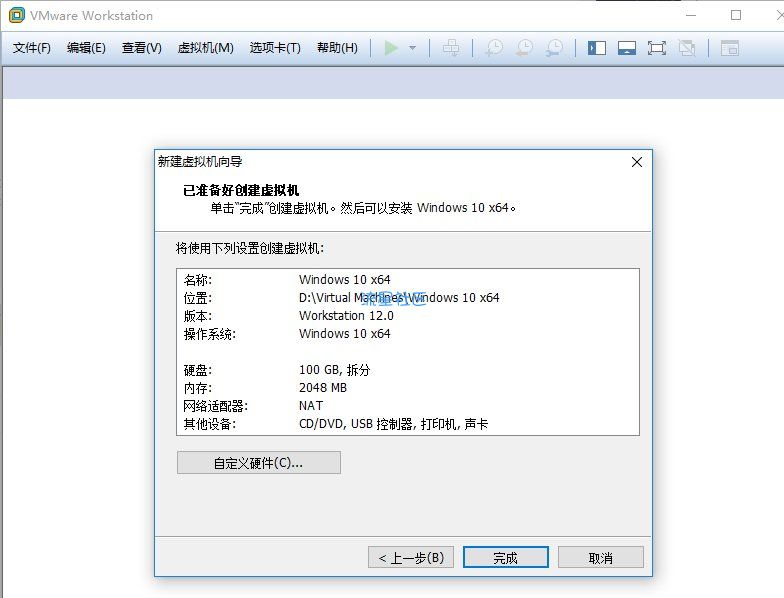The image size is (784, 598).
Task: Click the VMware Workstation logo icon
Action: pyautogui.click(x=16, y=15)
